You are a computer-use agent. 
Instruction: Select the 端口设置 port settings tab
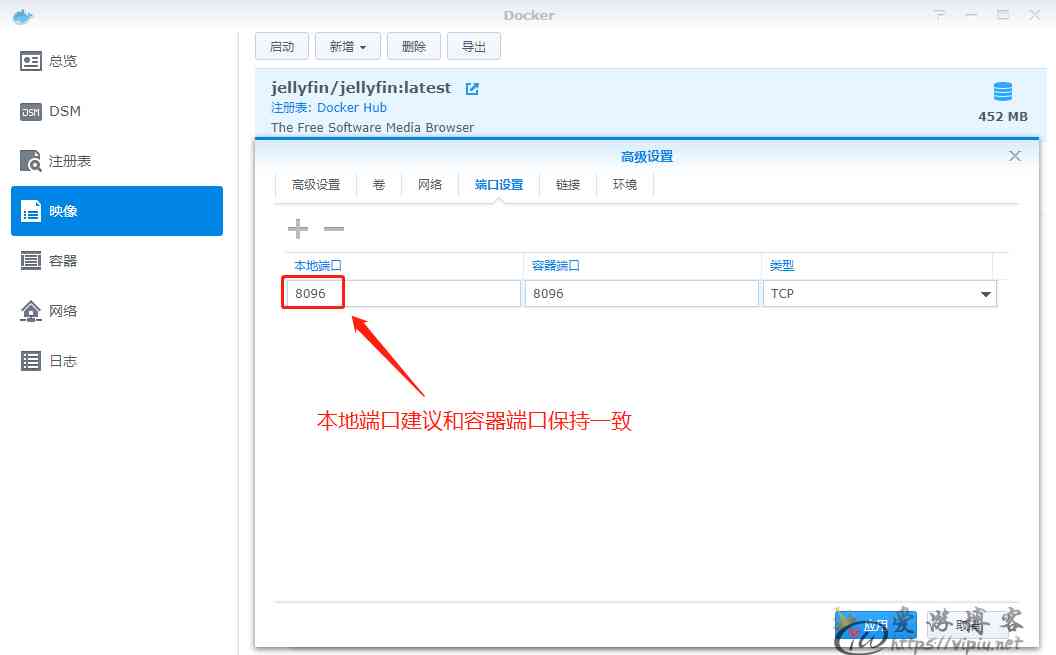[499, 184]
